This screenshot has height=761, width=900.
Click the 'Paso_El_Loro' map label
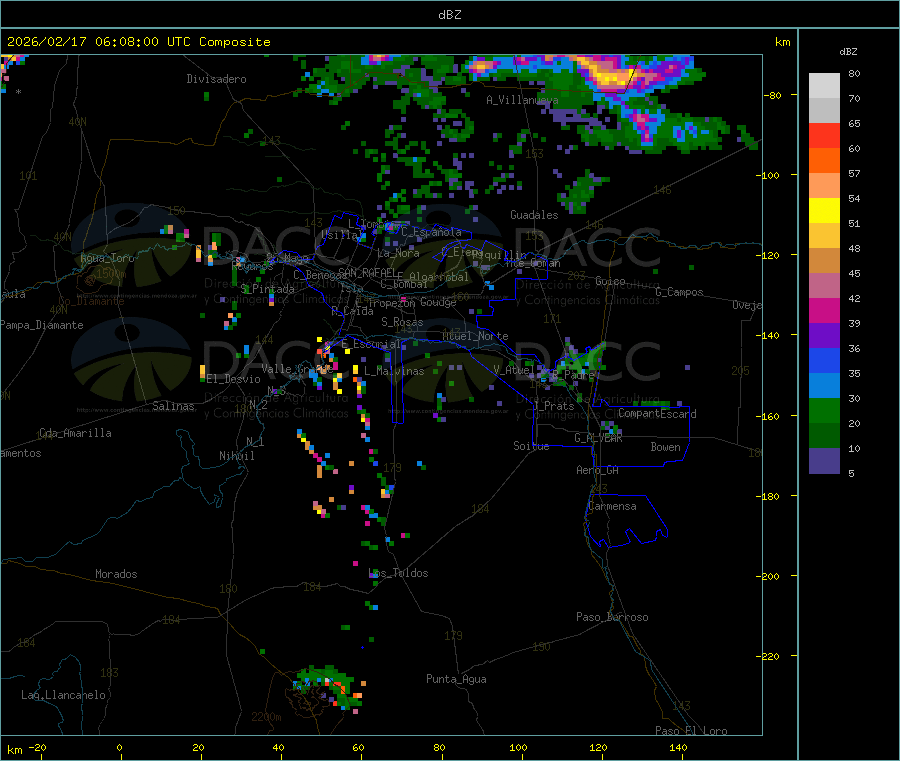click(691, 731)
